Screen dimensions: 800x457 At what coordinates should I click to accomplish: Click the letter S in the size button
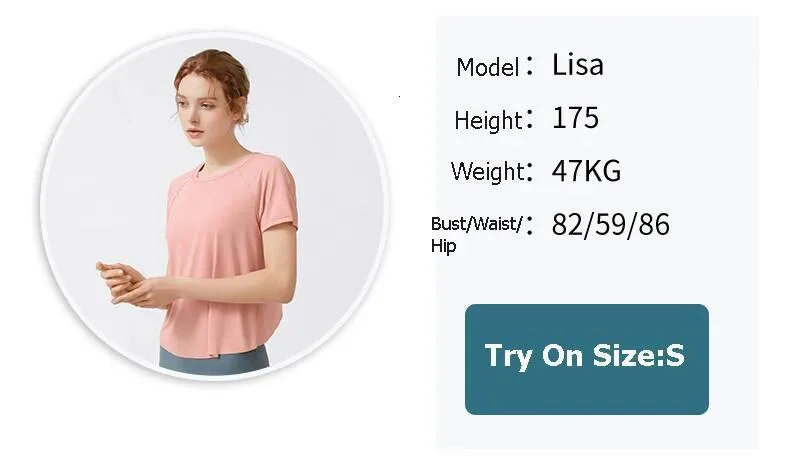674,356
